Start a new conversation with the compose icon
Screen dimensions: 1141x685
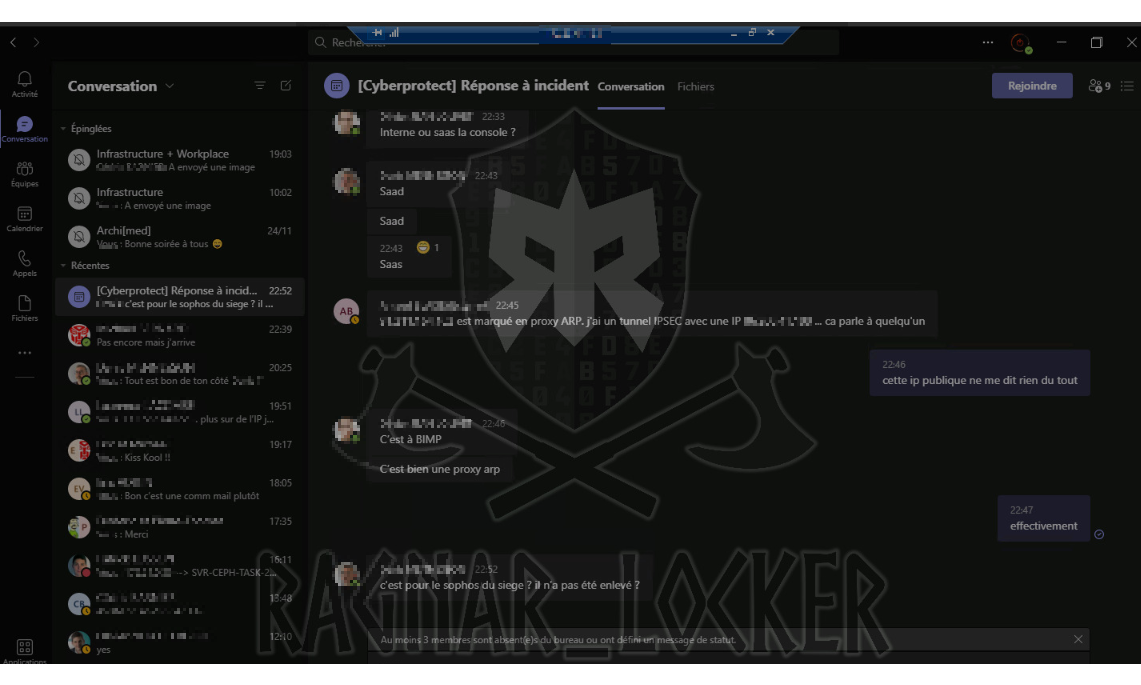[286, 86]
